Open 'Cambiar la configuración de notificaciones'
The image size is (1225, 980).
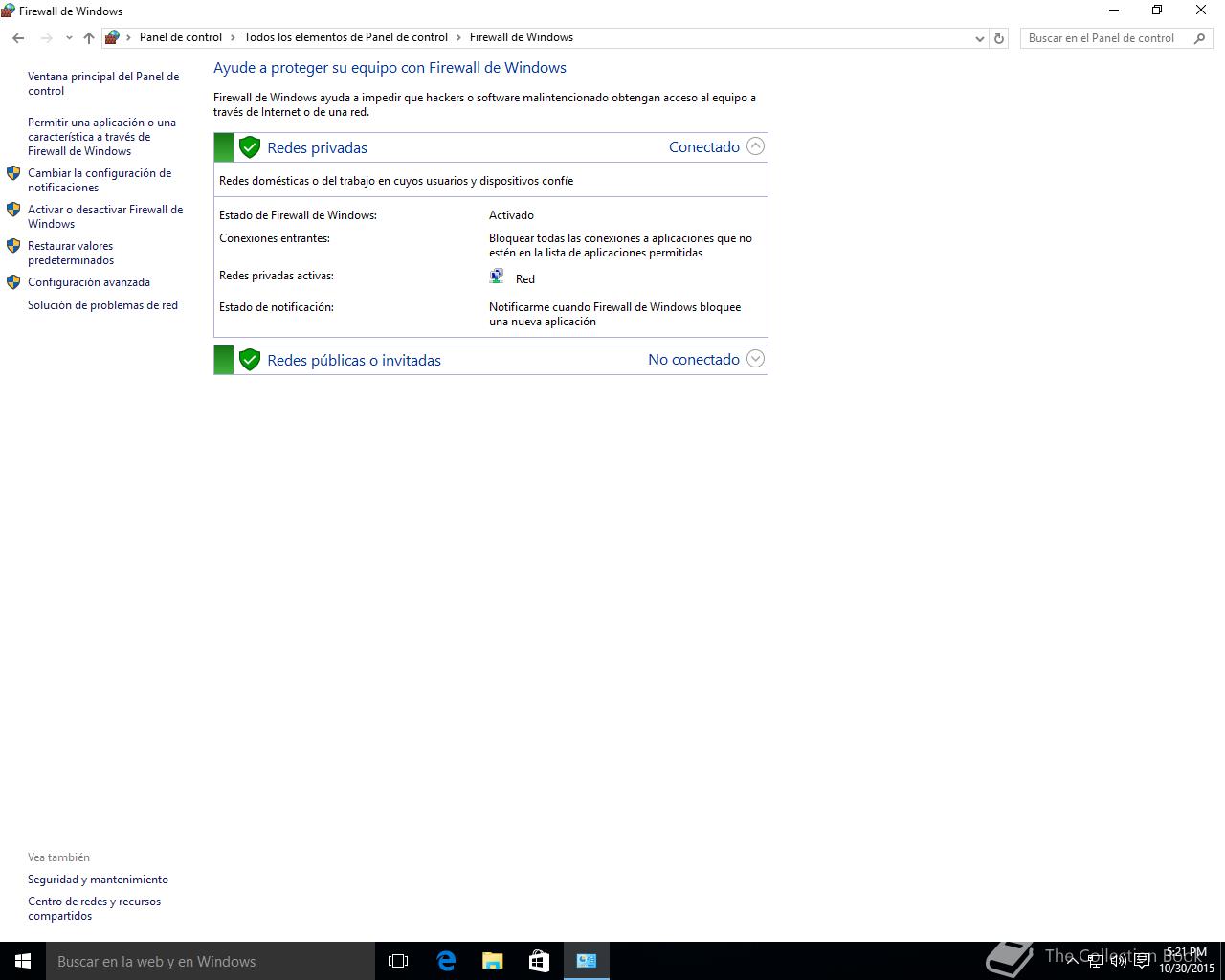coord(100,180)
